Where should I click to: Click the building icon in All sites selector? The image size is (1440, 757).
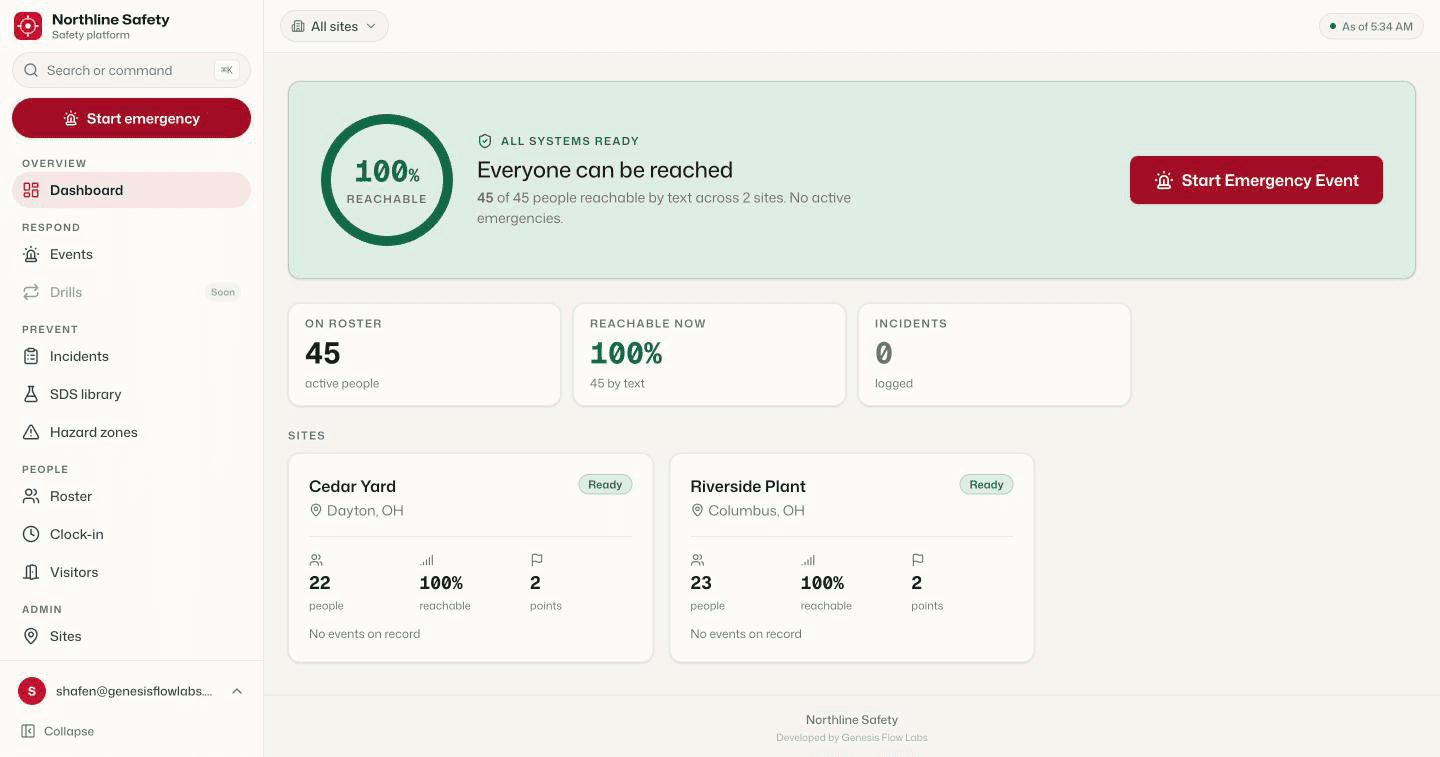[298, 26]
